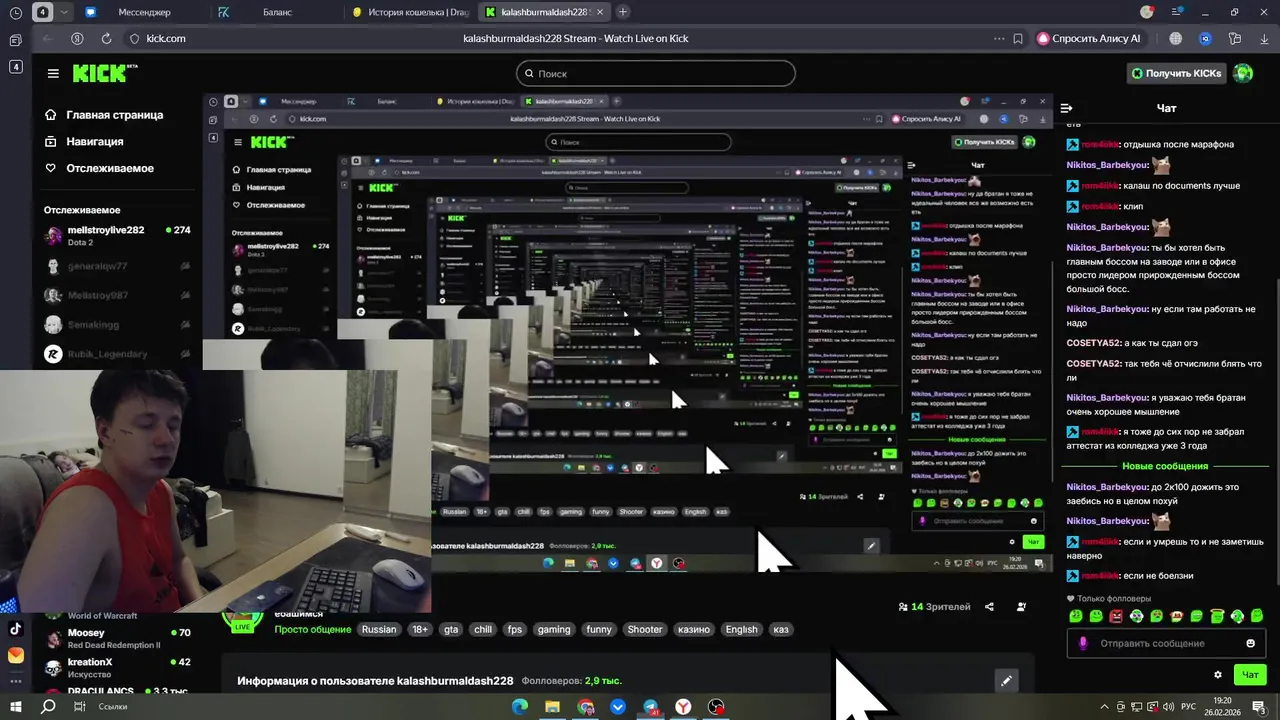The image size is (1280, 720).
Task: Open browser history clock icon
Action: pos(15,12)
